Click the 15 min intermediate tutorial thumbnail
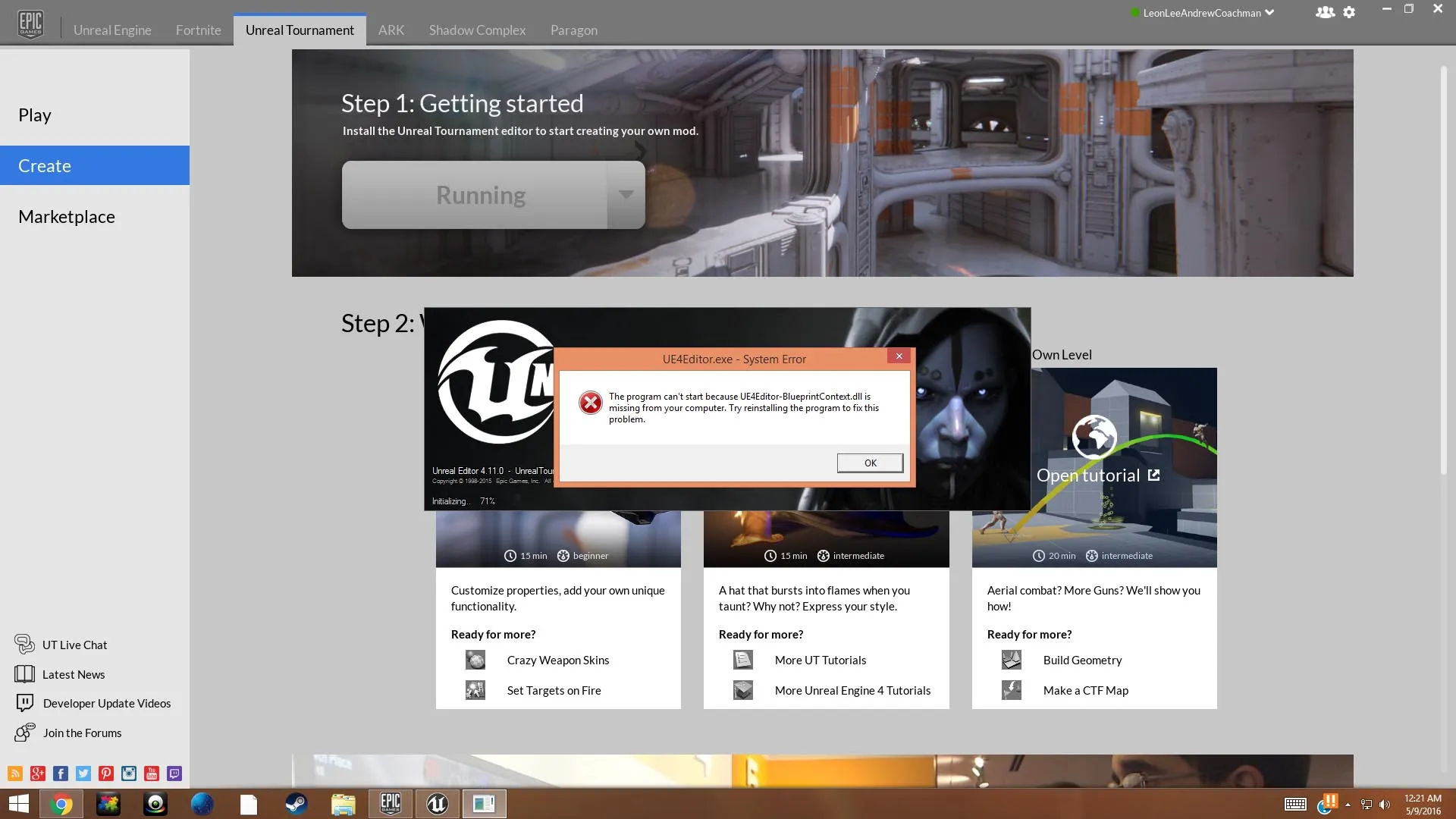Image resolution: width=1456 pixels, height=819 pixels. (826, 539)
